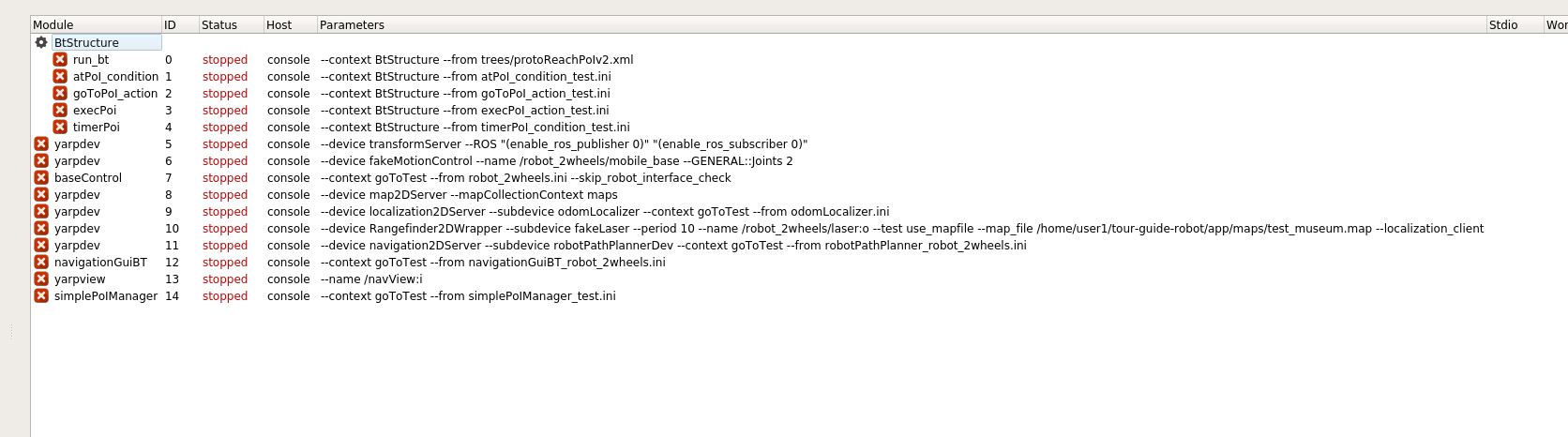Click the red stopped icon for execPoi
Viewport: 1568px width, 437px height.
(60, 110)
